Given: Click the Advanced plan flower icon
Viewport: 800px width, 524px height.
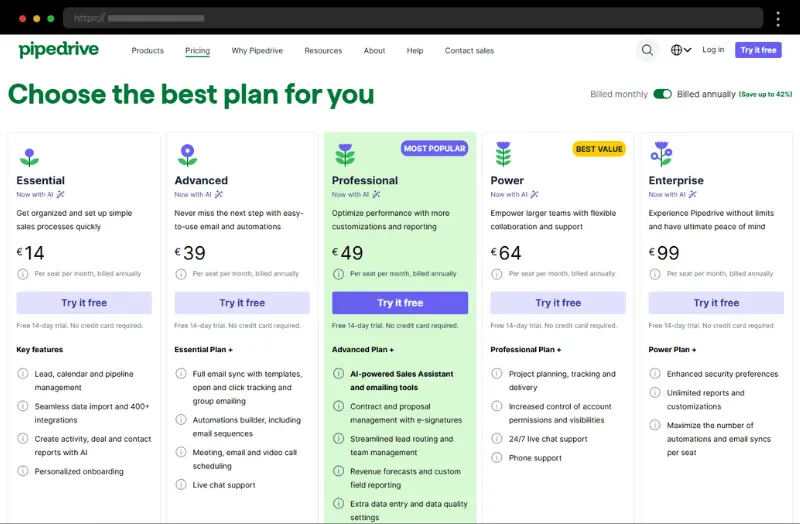Looking at the screenshot, I should click(187, 155).
